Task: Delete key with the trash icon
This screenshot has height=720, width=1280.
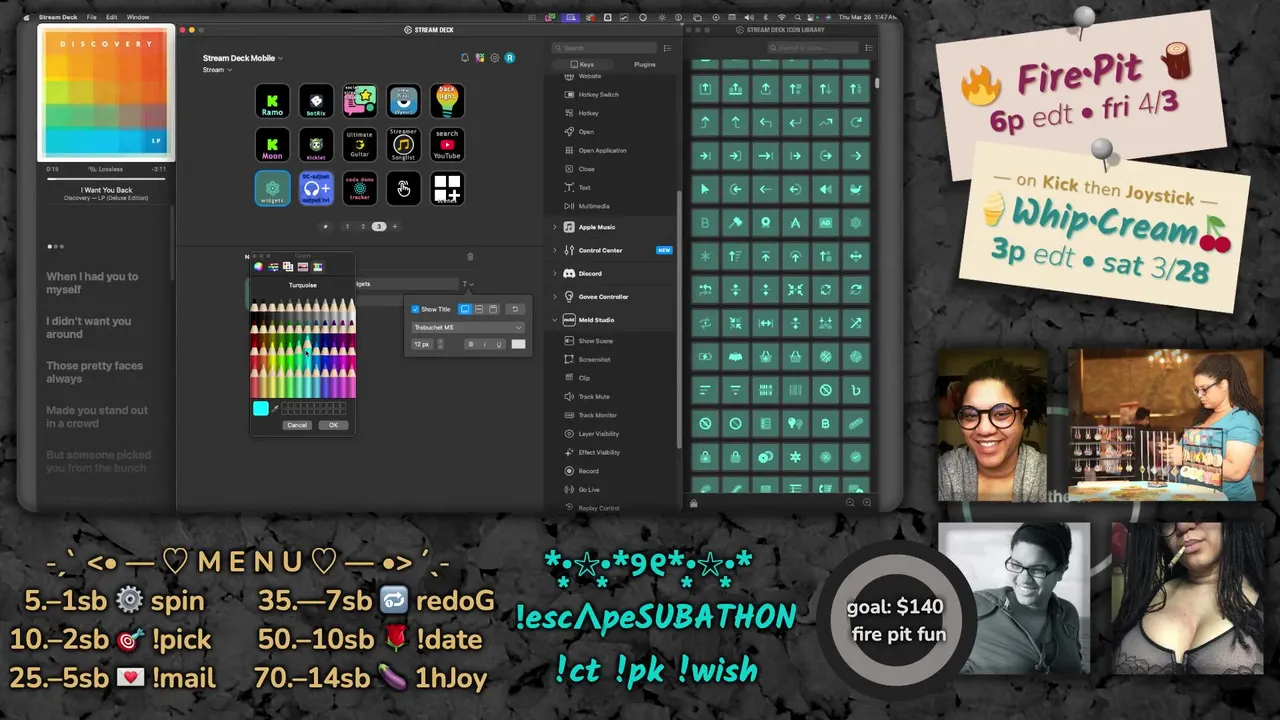Action: point(470,257)
